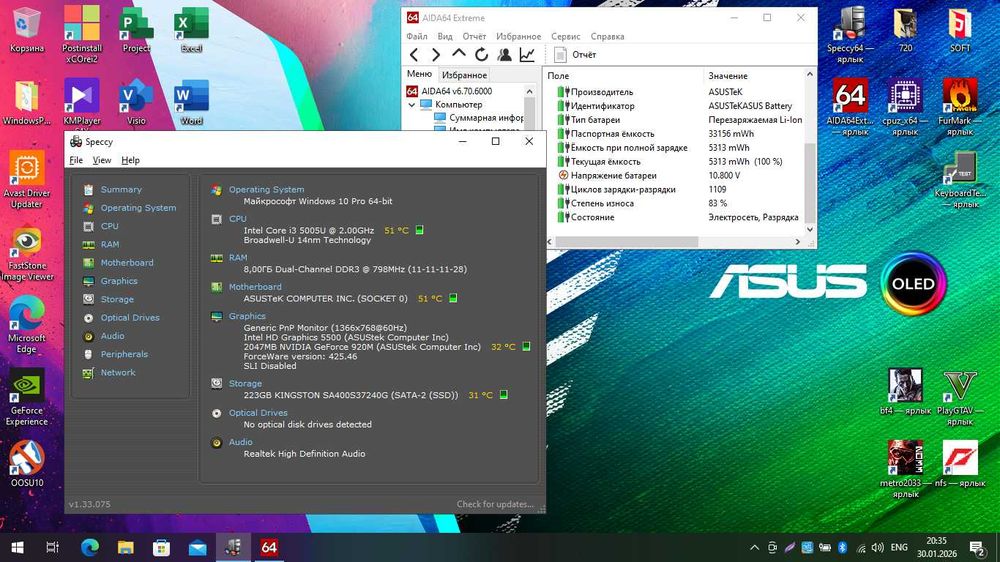Viewport: 1000px width, 562px height.
Task: Open Microsoft Edge desktop shortcut
Action: (x=27, y=325)
